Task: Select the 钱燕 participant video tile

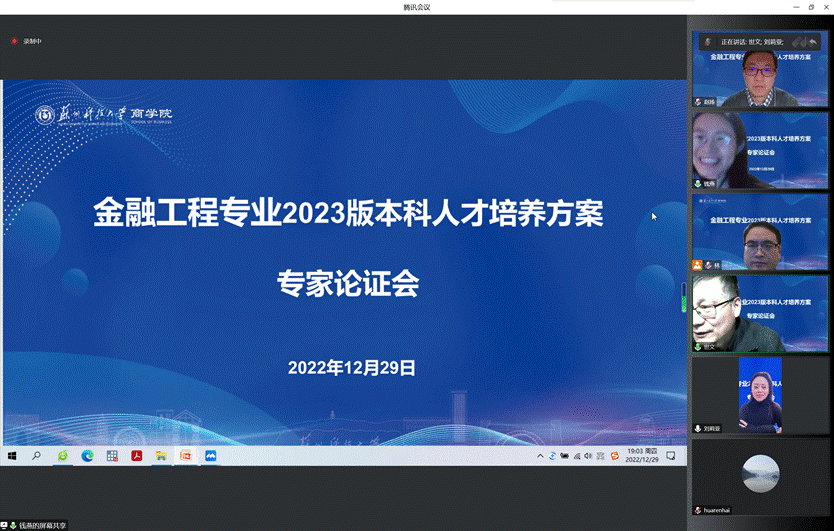Action: tap(760, 150)
